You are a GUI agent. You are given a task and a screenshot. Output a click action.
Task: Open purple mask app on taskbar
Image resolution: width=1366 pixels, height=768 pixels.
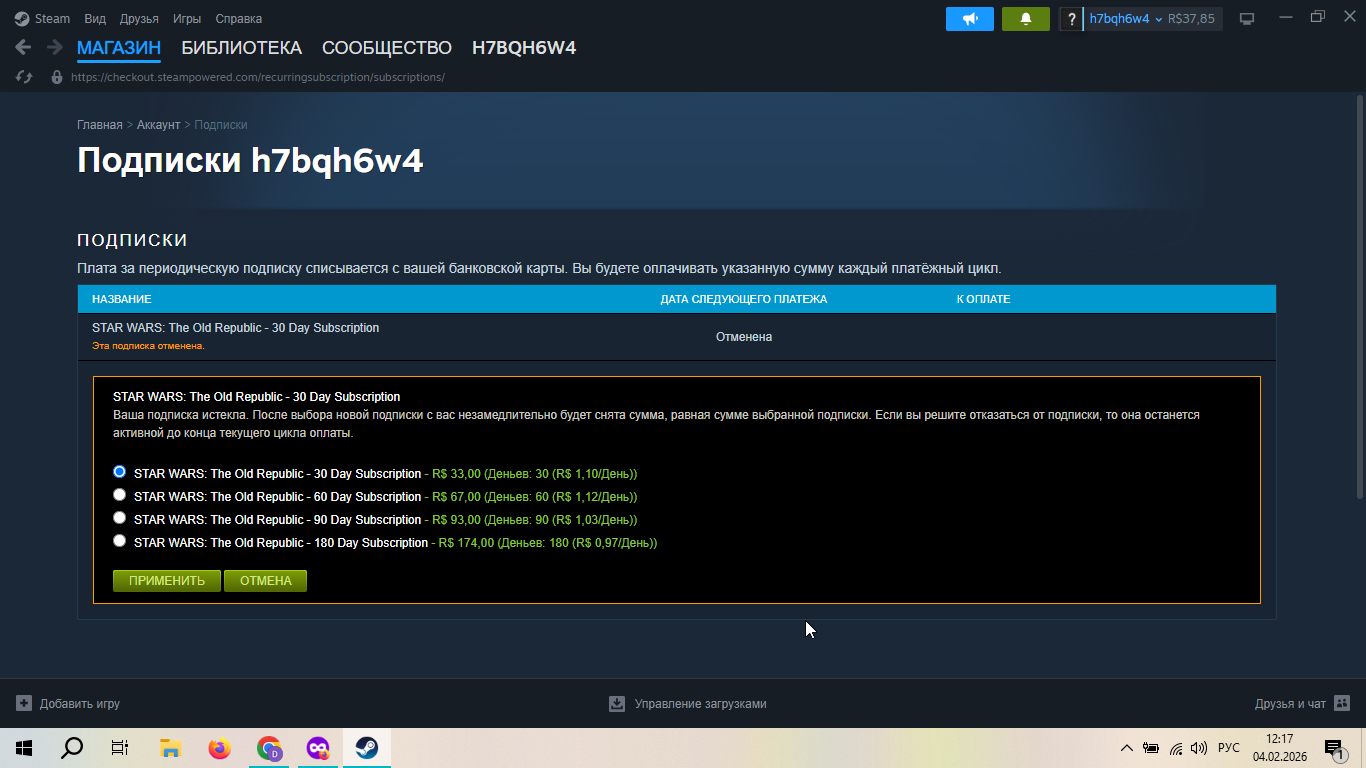[318, 748]
